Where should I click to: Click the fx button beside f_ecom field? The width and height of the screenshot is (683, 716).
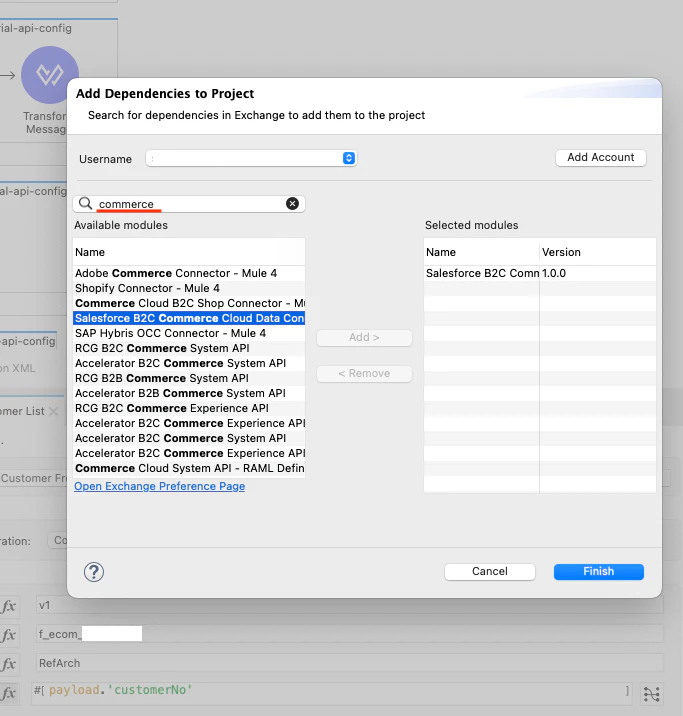point(9,635)
